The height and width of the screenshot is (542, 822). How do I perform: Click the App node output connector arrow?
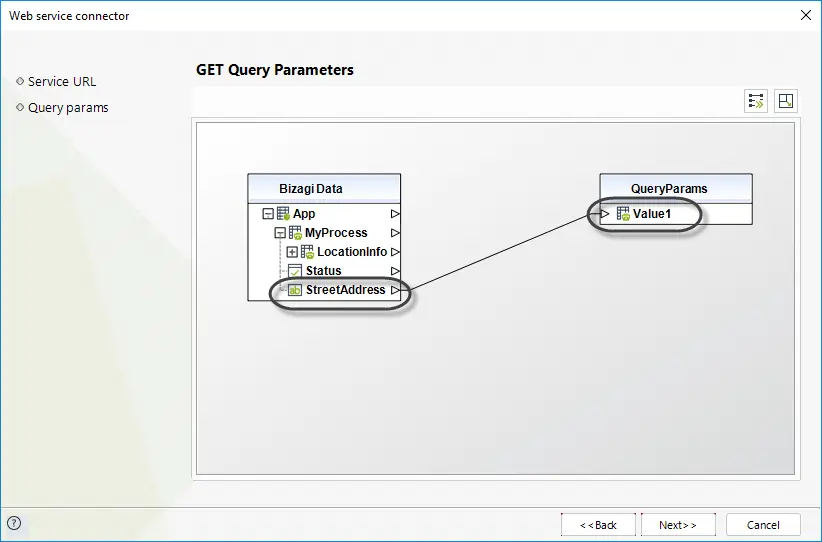395,214
